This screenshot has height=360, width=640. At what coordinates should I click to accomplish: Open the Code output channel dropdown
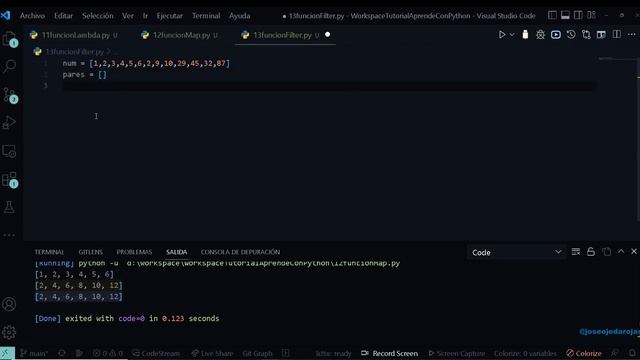pos(516,252)
